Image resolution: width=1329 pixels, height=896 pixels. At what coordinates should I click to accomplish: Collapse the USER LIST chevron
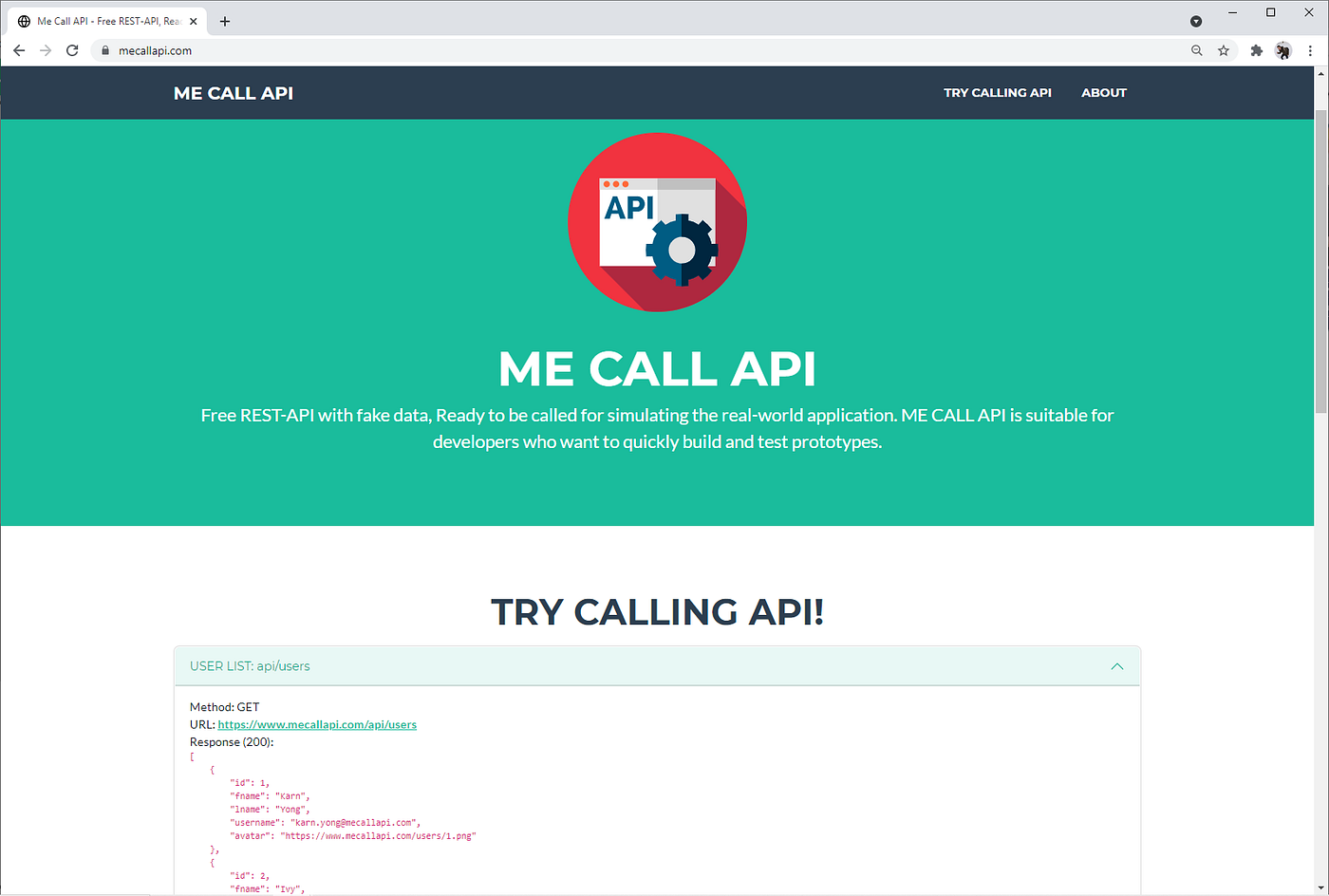click(x=1117, y=666)
